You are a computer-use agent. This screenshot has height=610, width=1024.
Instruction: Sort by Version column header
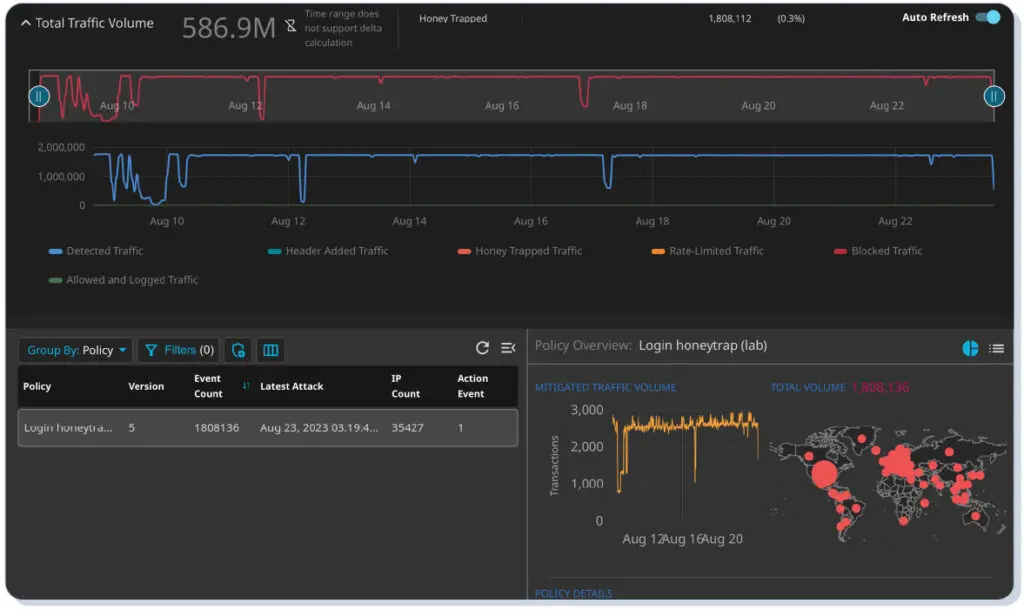click(x=146, y=386)
